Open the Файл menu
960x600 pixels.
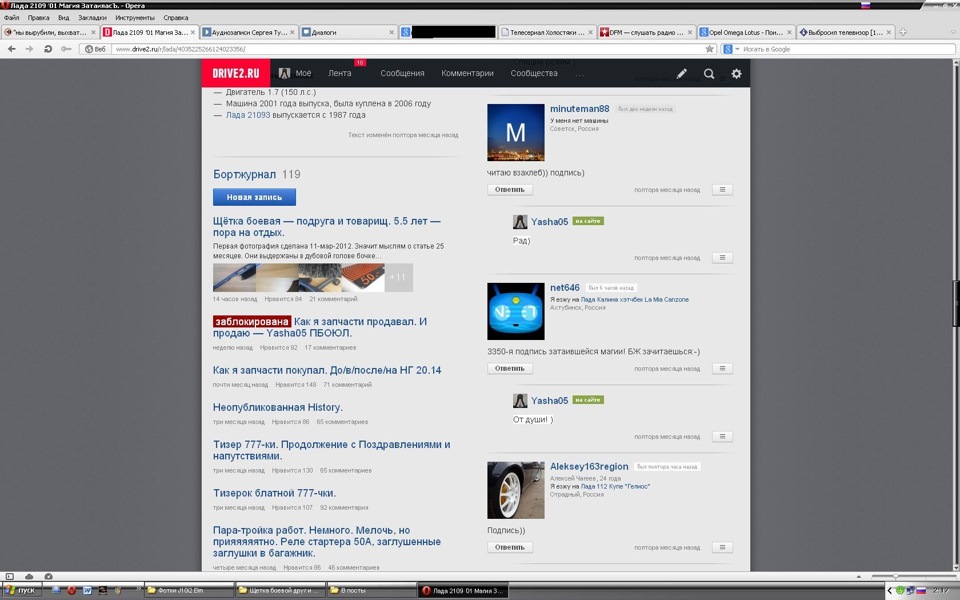[x=11, y=18]
